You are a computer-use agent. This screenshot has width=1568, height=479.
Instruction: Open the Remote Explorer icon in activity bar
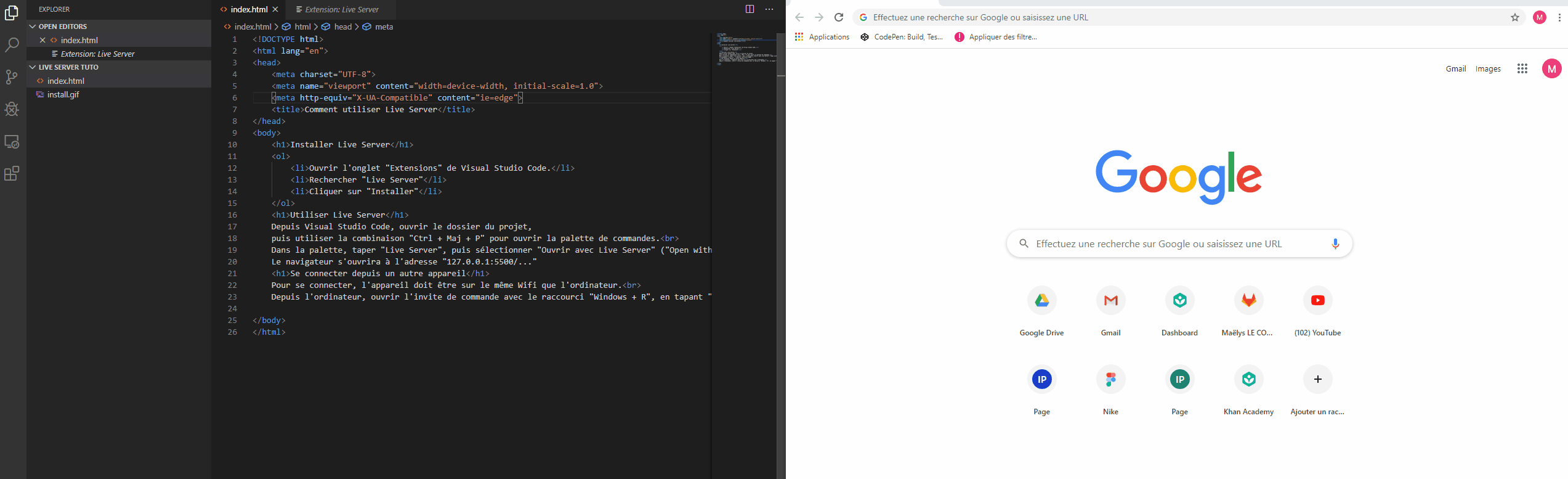tap(12, 141)
